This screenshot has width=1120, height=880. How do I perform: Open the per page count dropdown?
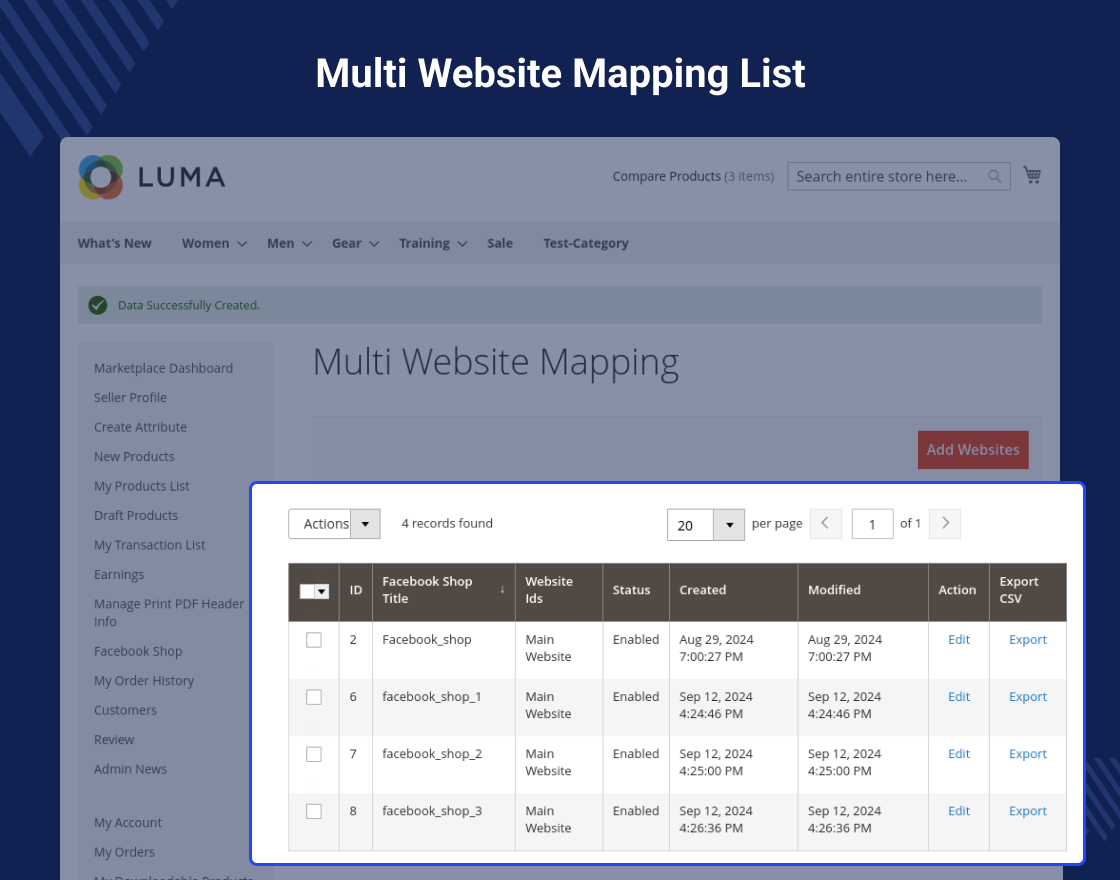click(706, 525)
